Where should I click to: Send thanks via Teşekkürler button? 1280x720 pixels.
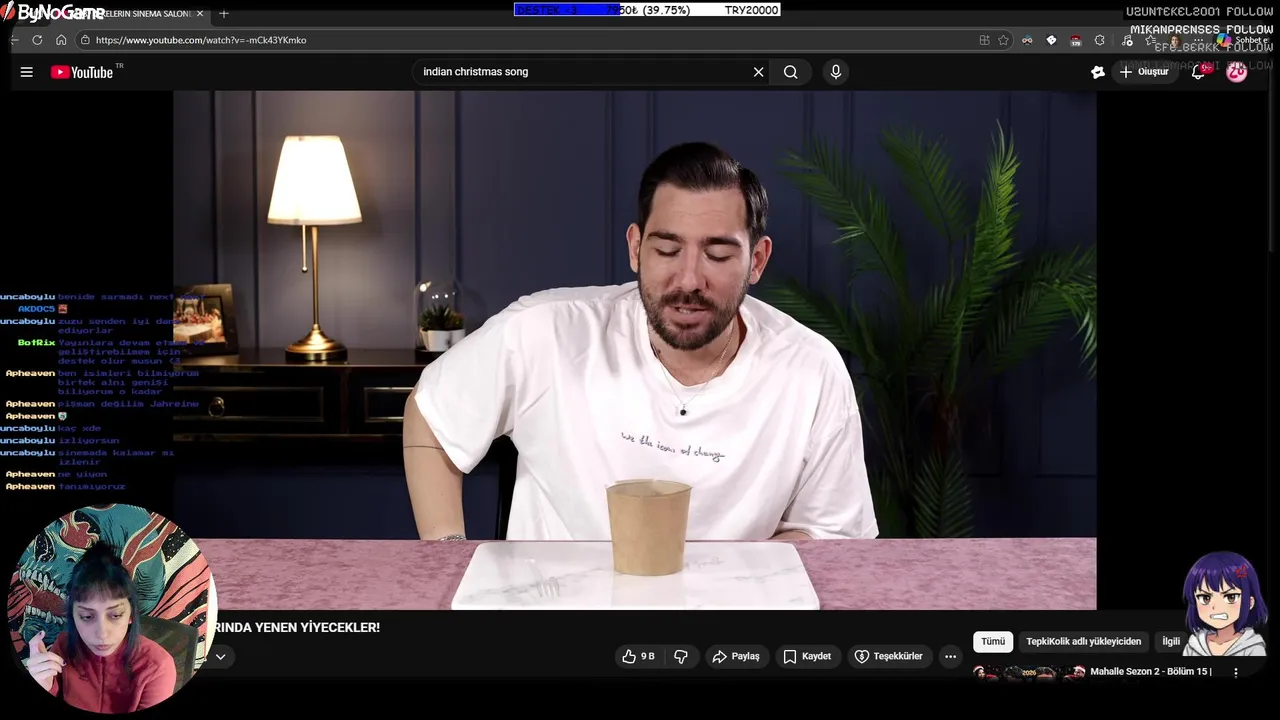click(x=889, y=656)
